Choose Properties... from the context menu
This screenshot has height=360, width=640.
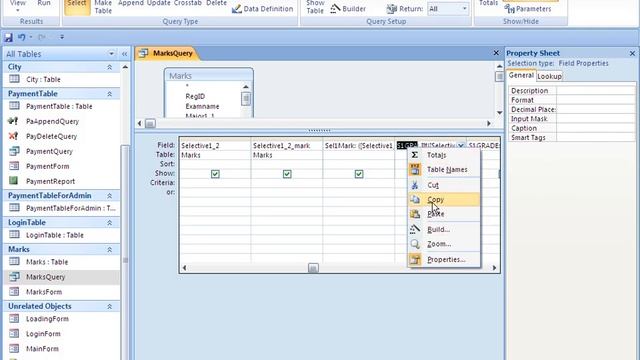pyautogui.click(x=444, y=260)
